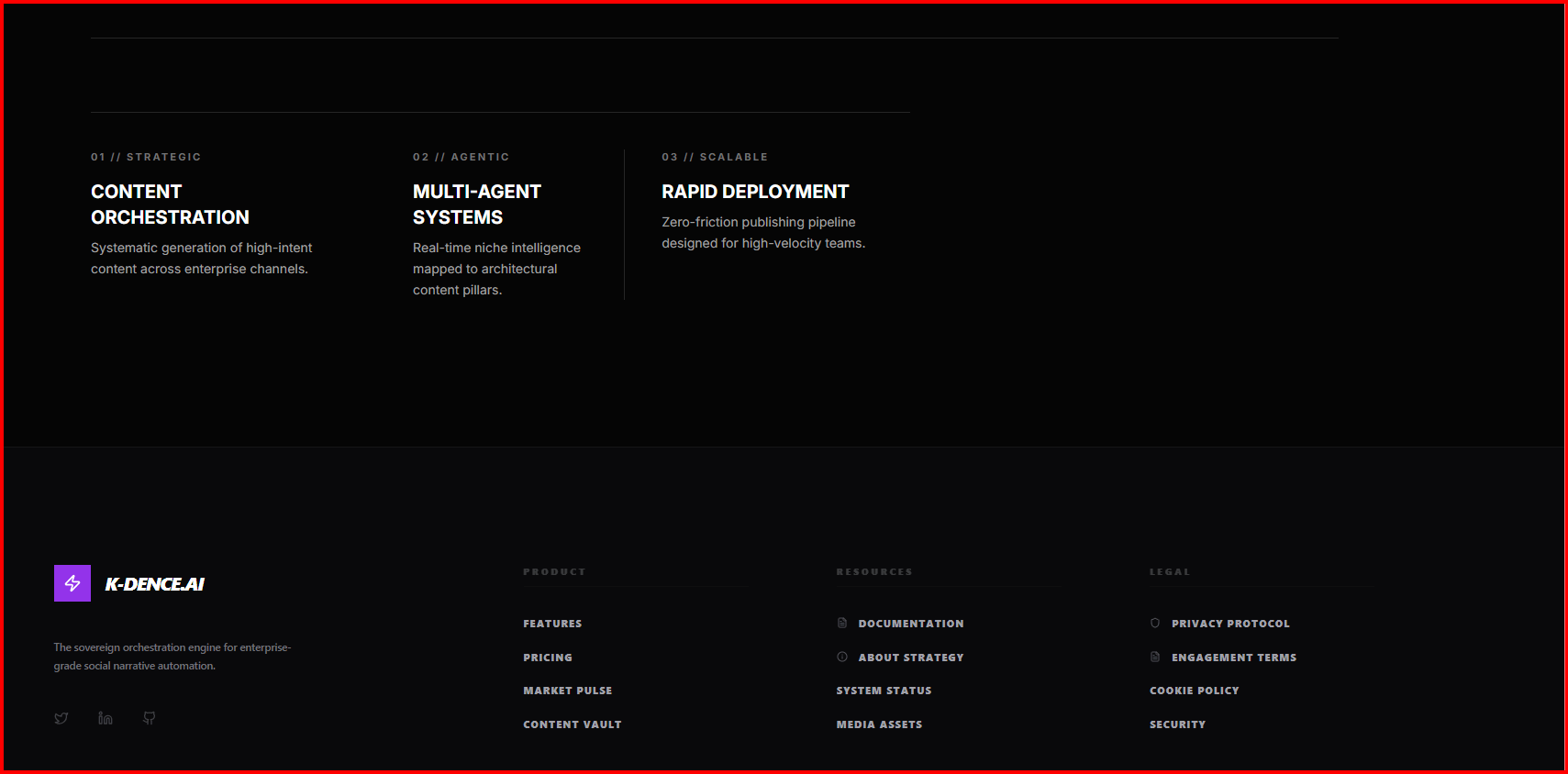Open the Market Pulse link

coord(568,691)
